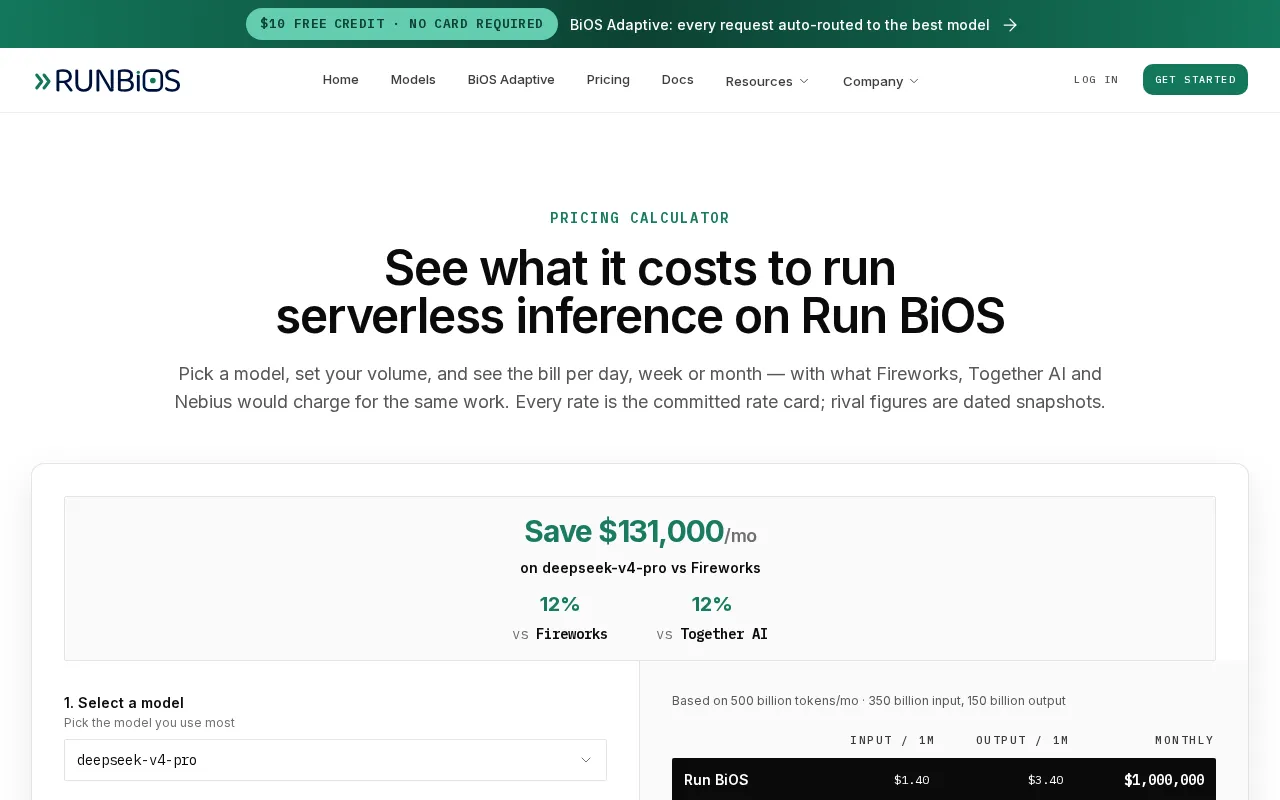
Task: Click the MONTHLY column header
Action: point(1184,740)
